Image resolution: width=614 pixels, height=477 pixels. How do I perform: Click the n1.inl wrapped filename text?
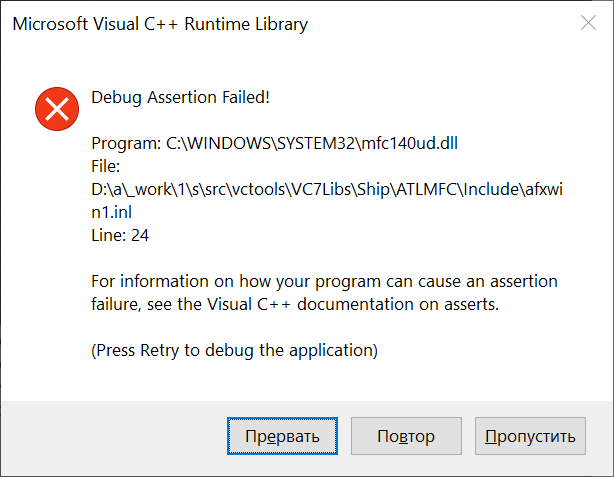point(112,213)
